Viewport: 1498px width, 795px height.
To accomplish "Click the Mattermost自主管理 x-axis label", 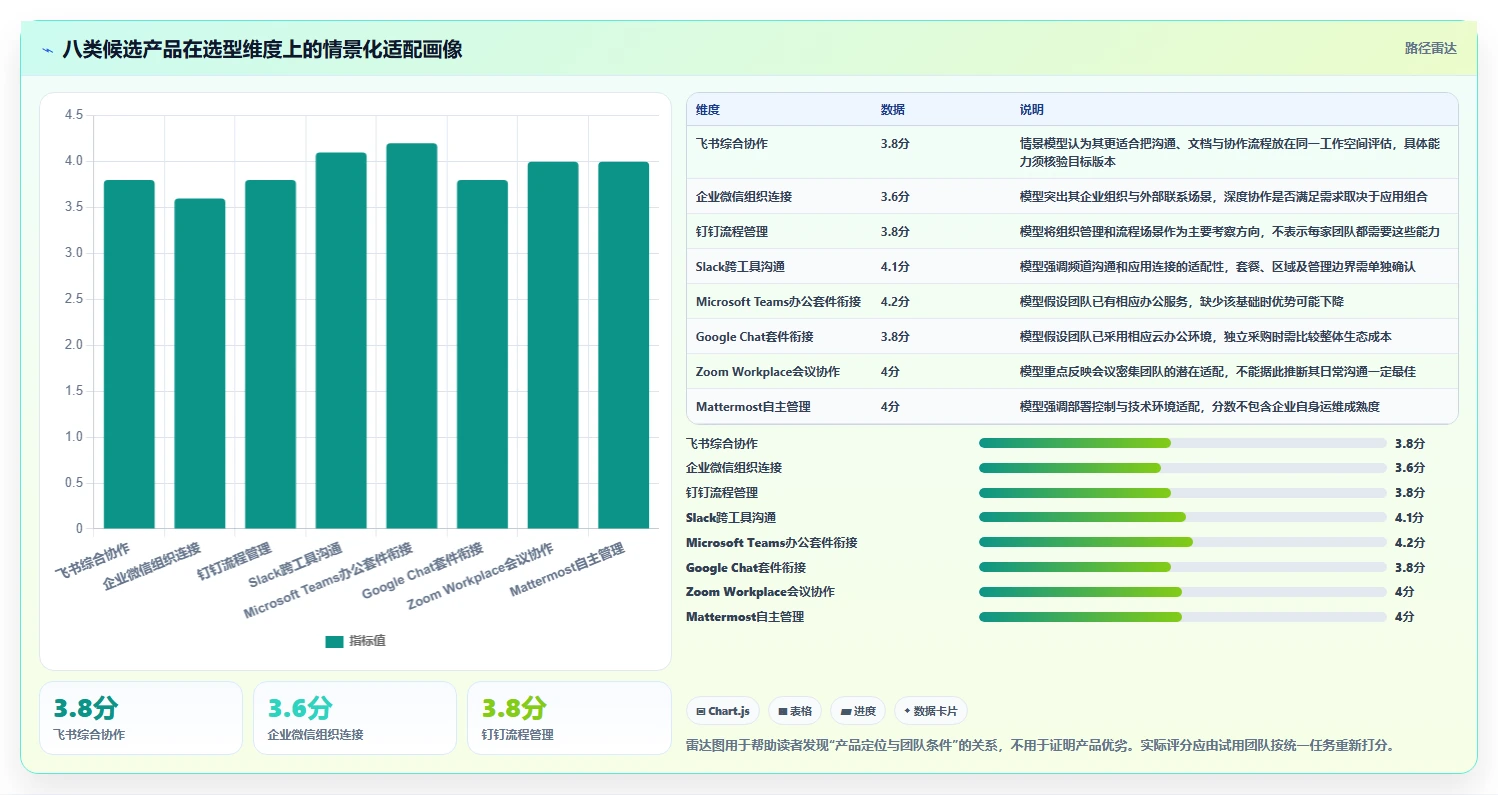I will point(567,570).
